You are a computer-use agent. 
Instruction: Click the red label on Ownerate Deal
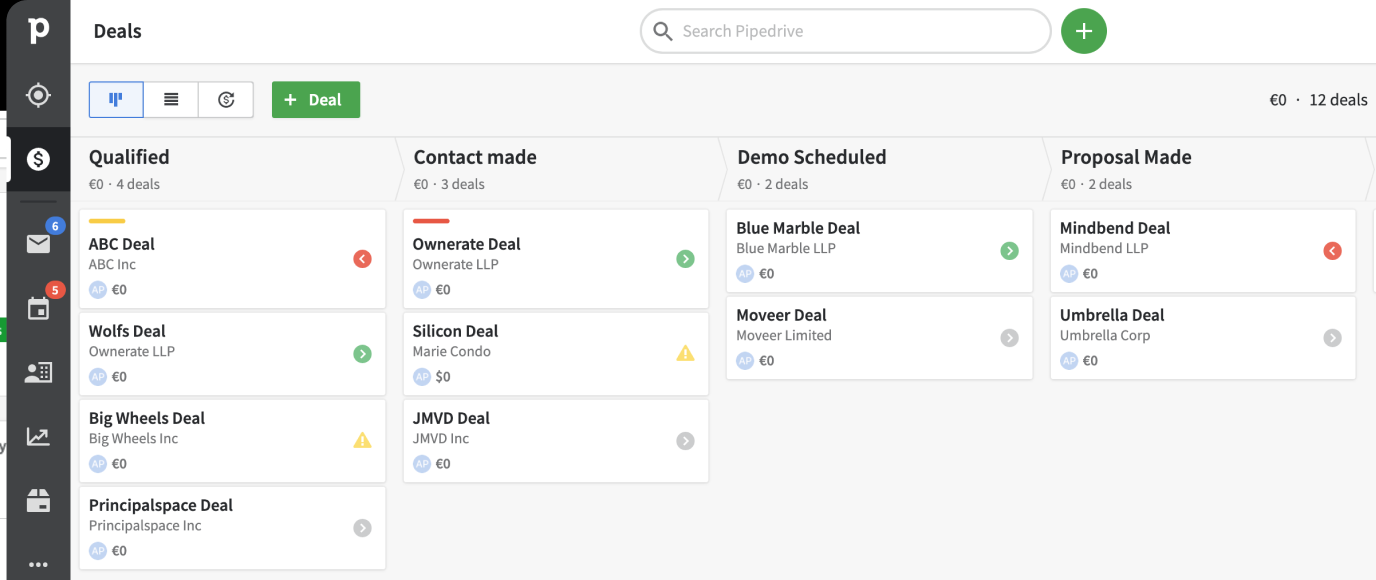[431, 221]
